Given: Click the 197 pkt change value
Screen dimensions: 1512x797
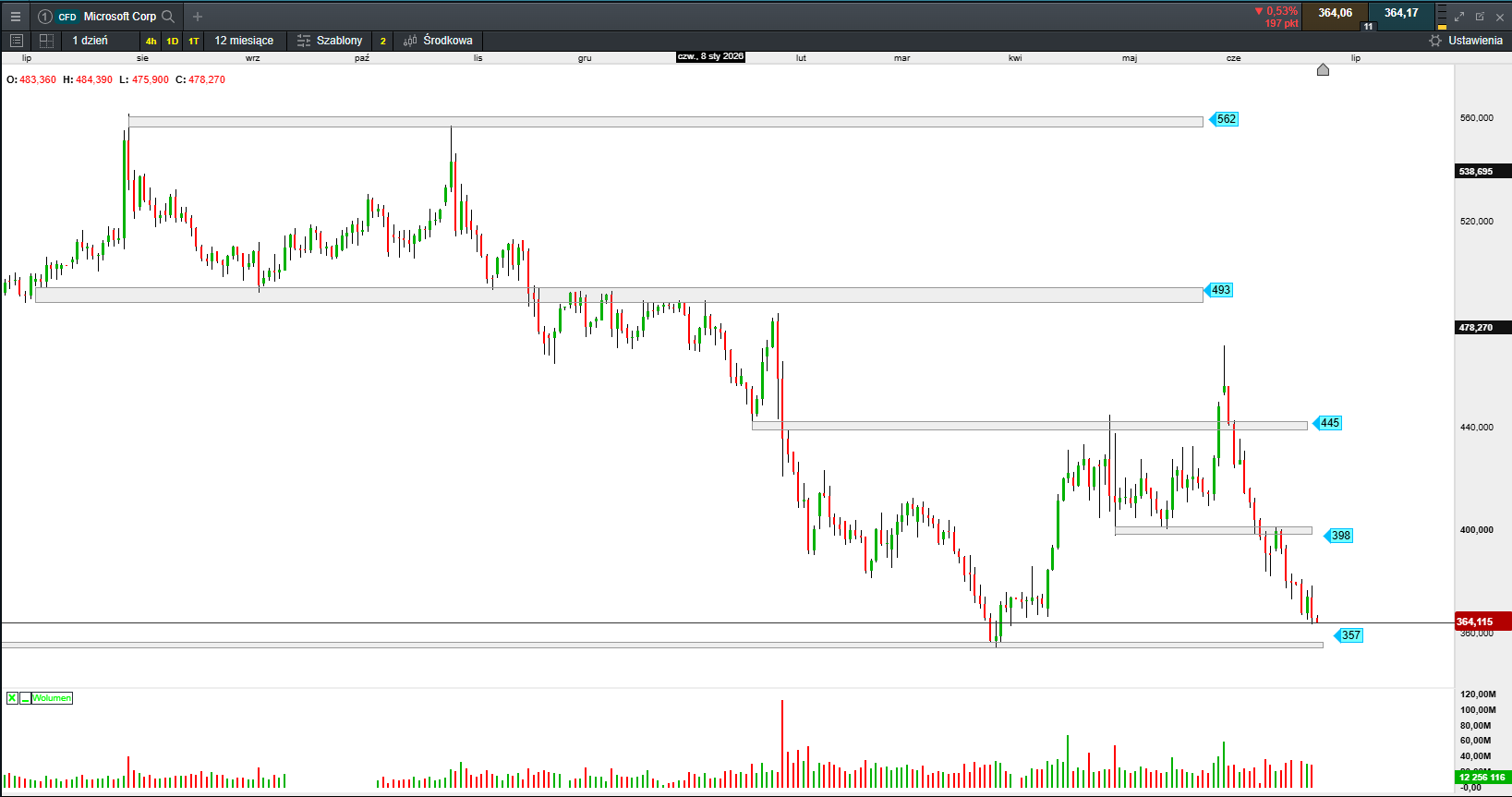Looking at the screenshot, I should (x=1281, y=23).
